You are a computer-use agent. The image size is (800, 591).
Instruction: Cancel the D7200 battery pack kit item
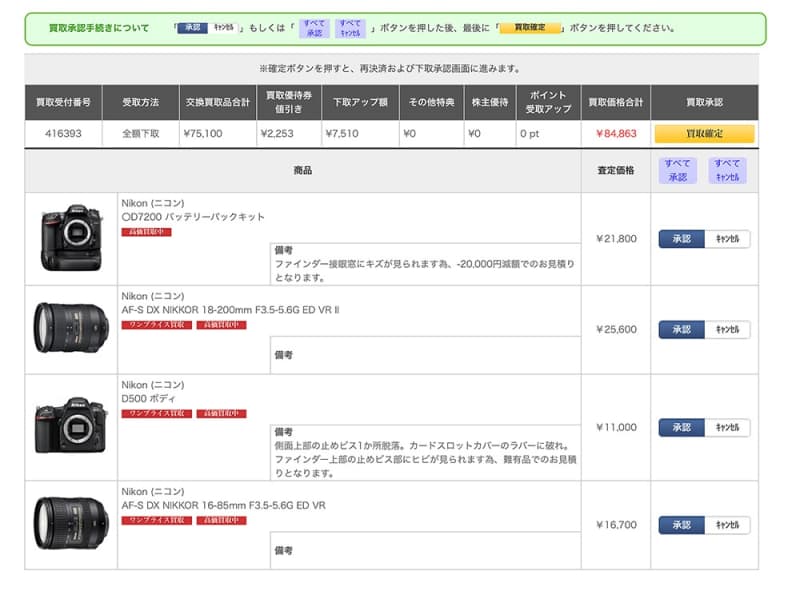coord(727,239)
